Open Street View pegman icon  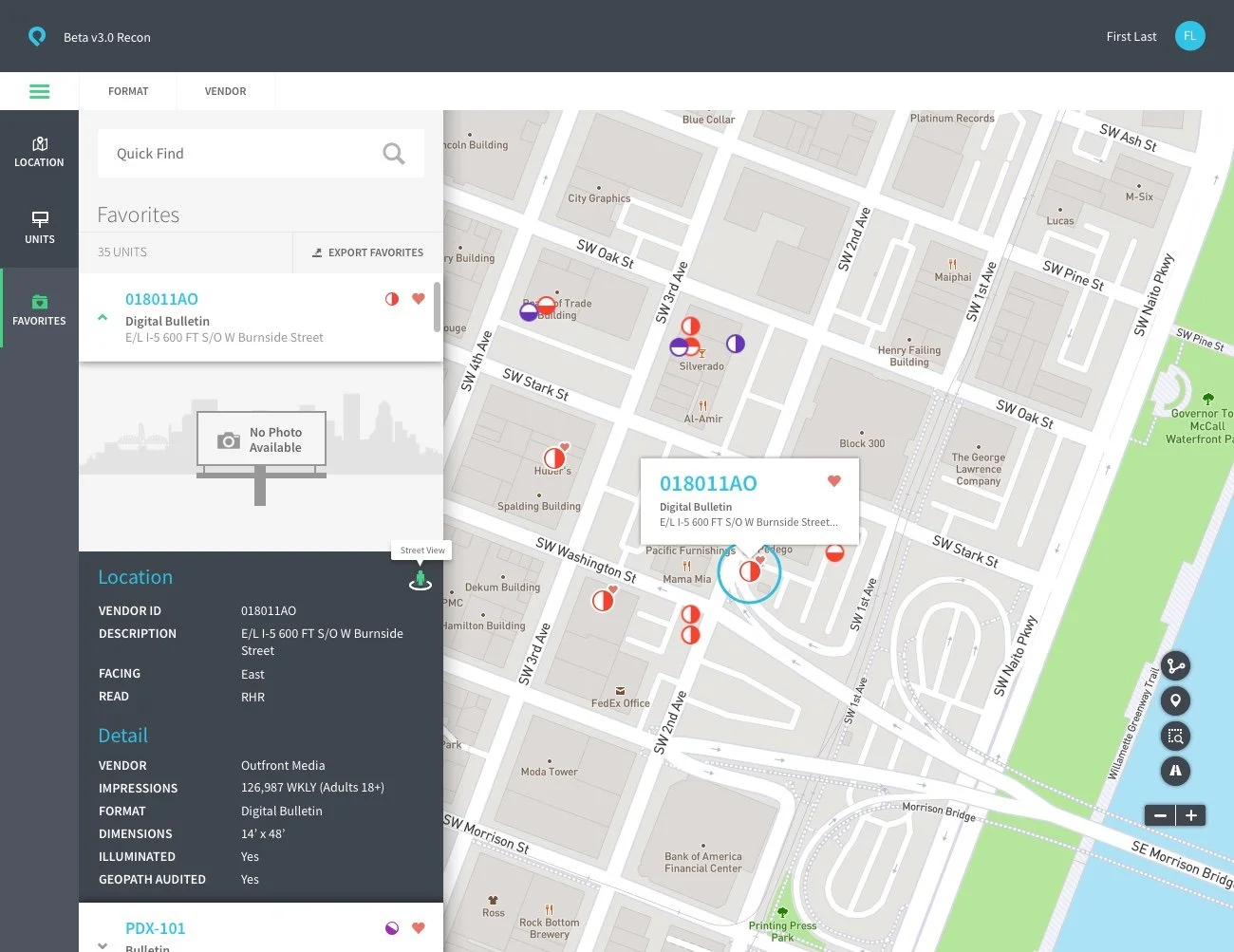click(421, 580)
